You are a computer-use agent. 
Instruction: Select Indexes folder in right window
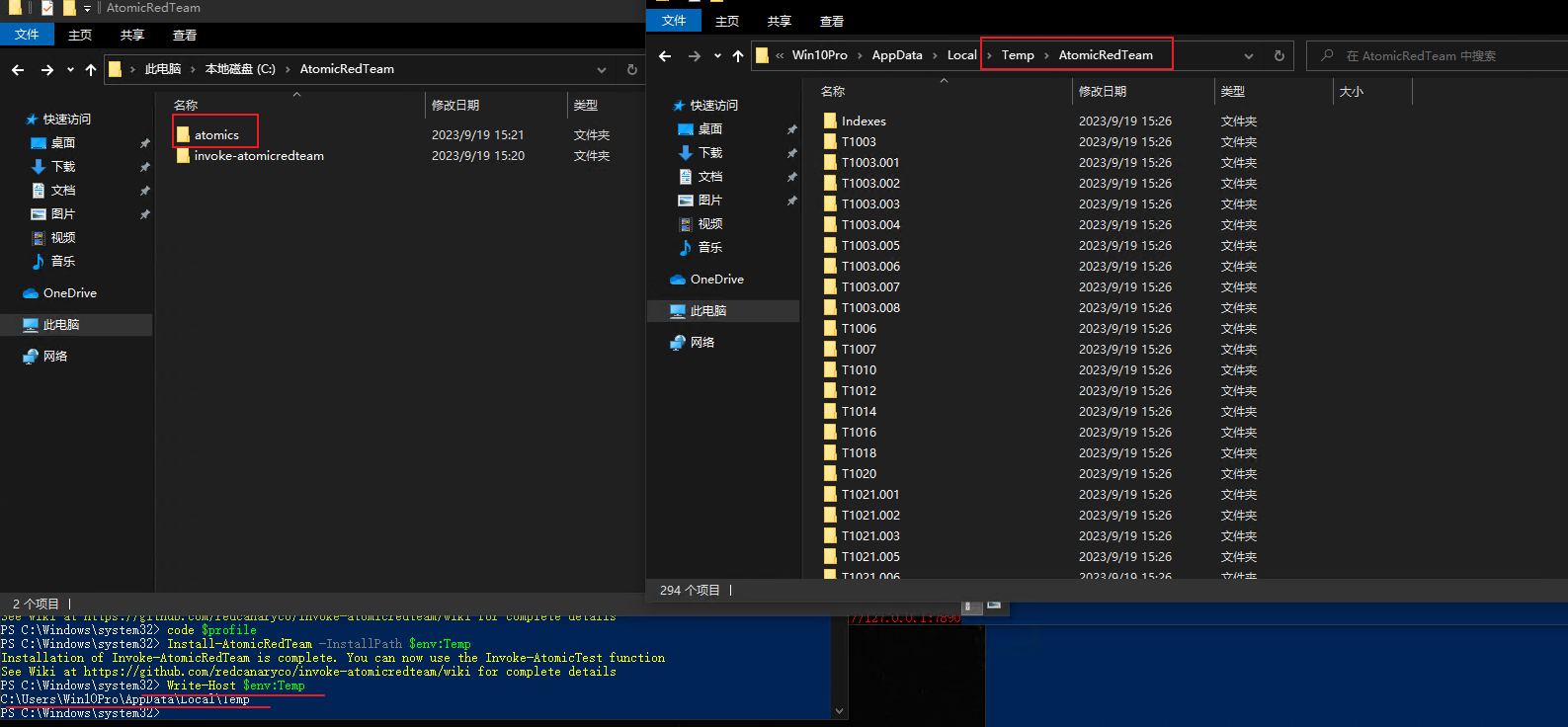864,121
